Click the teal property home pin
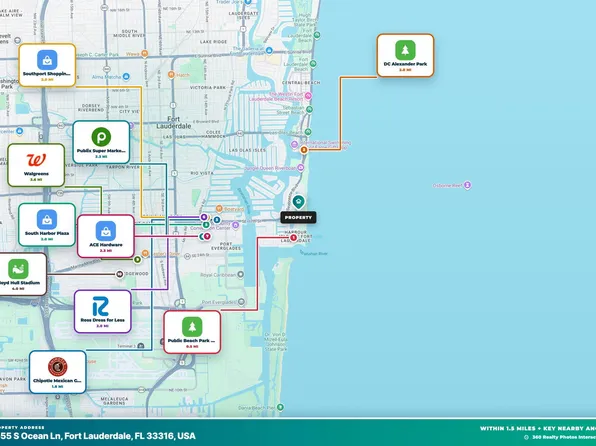This screenshot has width=596, height=446. pyautogui.click(x=299, y=202)
